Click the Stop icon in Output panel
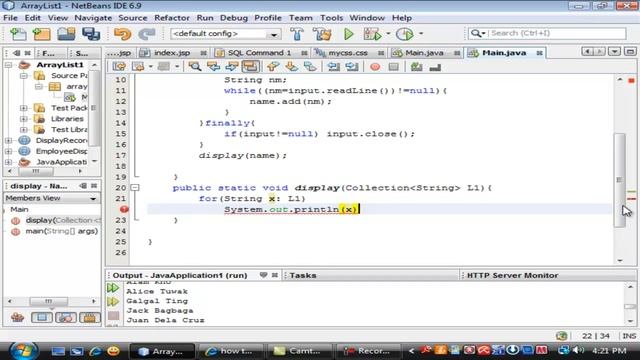 pos(113,316)
